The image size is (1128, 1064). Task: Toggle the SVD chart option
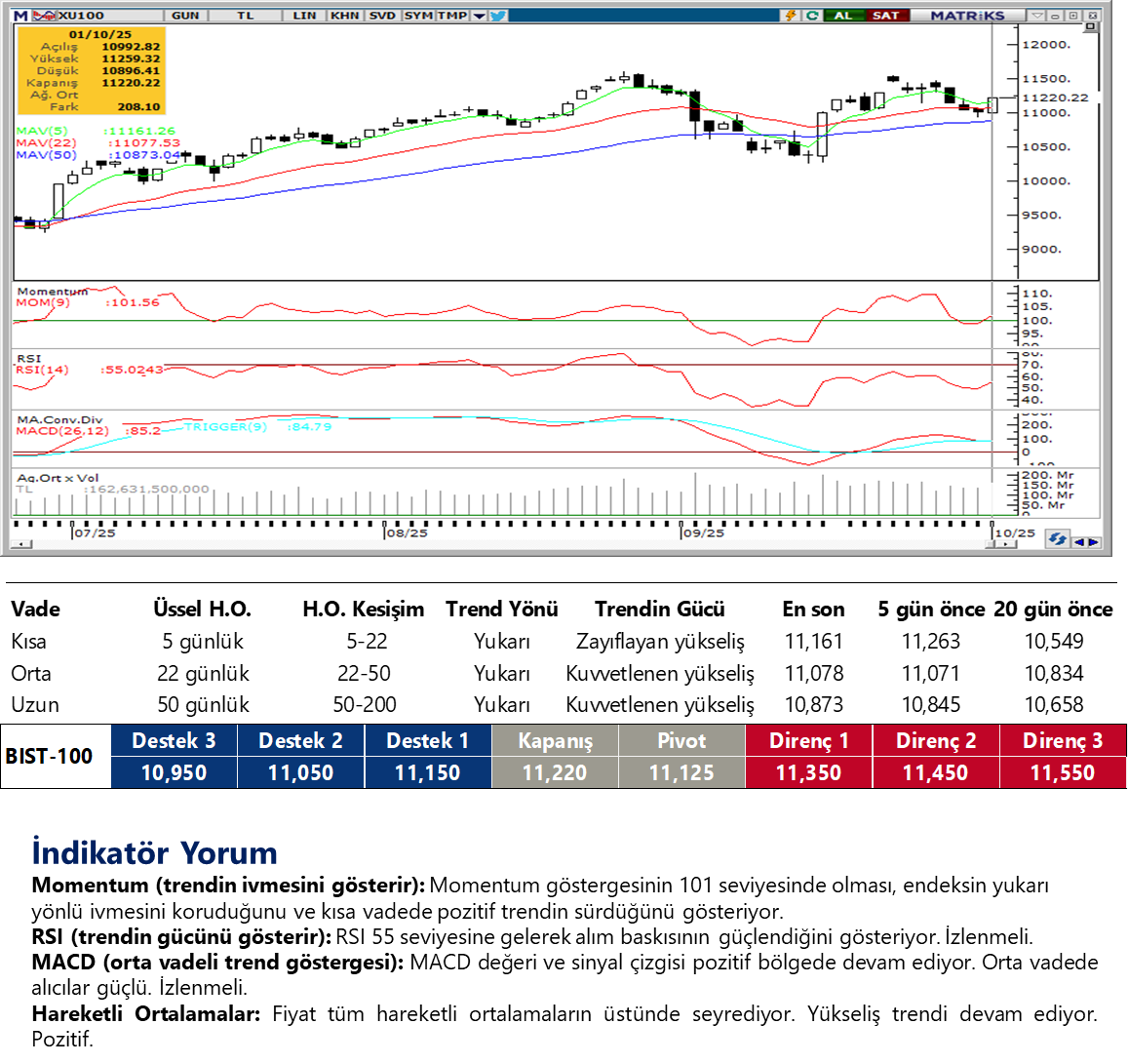tap(382, 16)
